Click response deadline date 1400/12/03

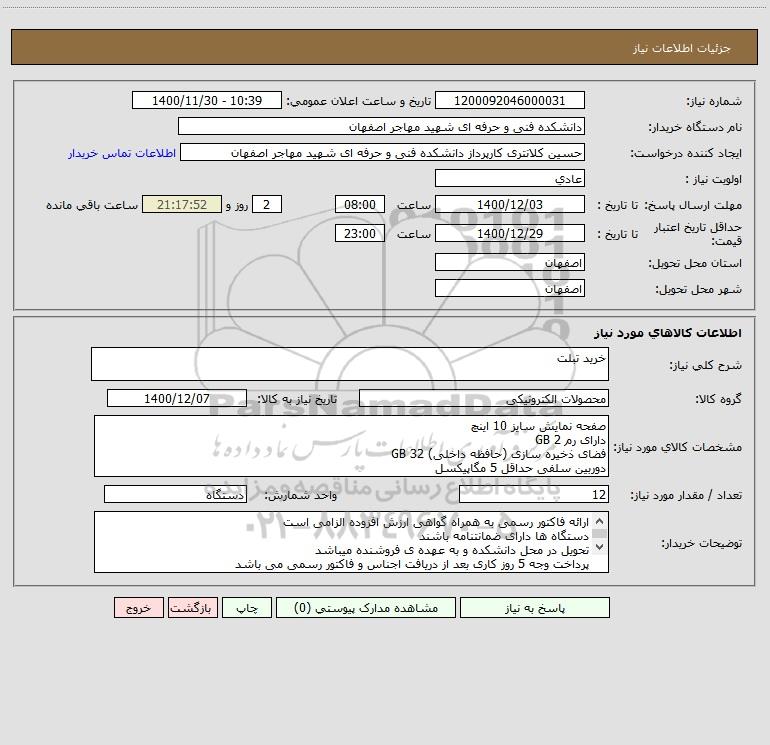[510, 204]
